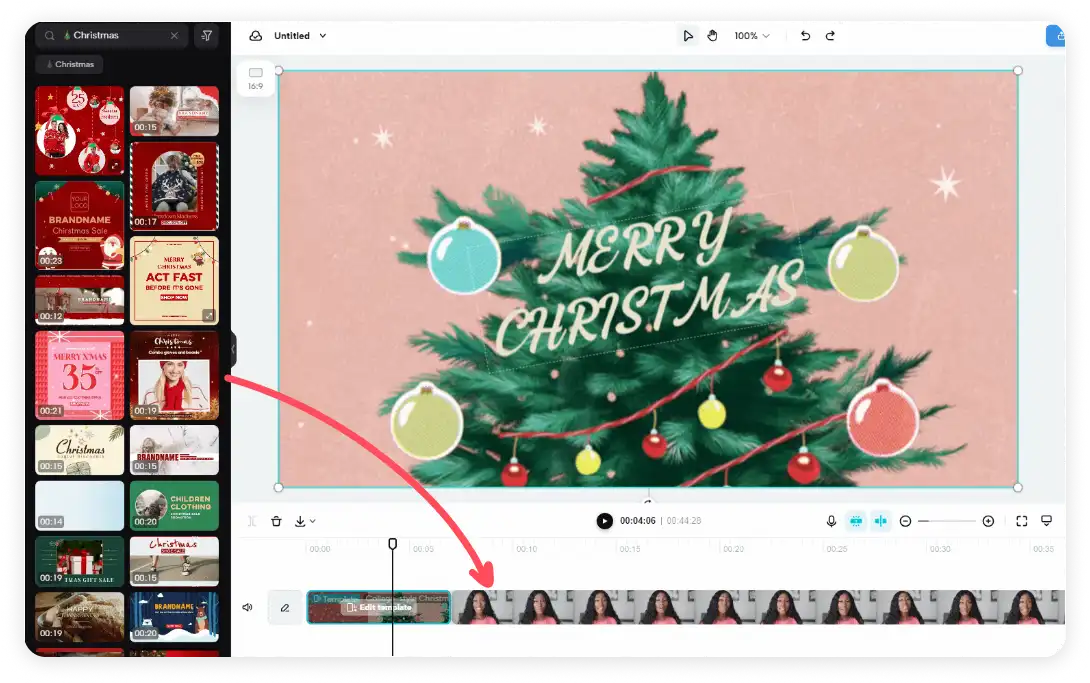The height and width of the screenshot is (683, 1090).
Task: Choose the MERRY XMAS 35 template
Action: click(80, 375)
